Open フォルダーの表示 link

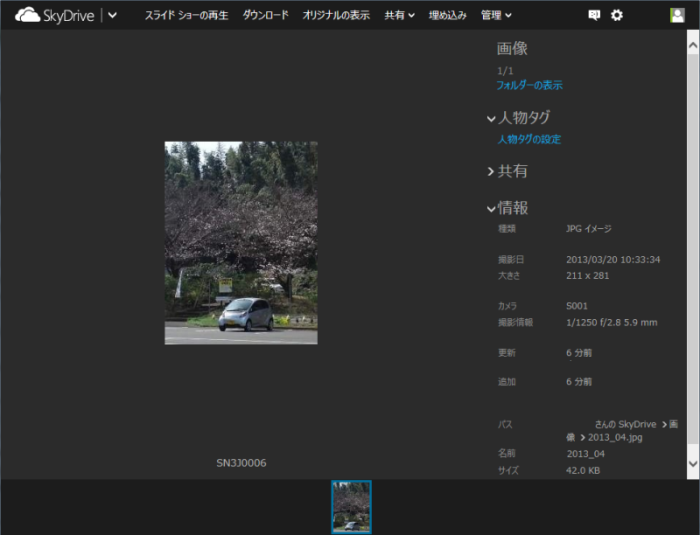[529, 85]
